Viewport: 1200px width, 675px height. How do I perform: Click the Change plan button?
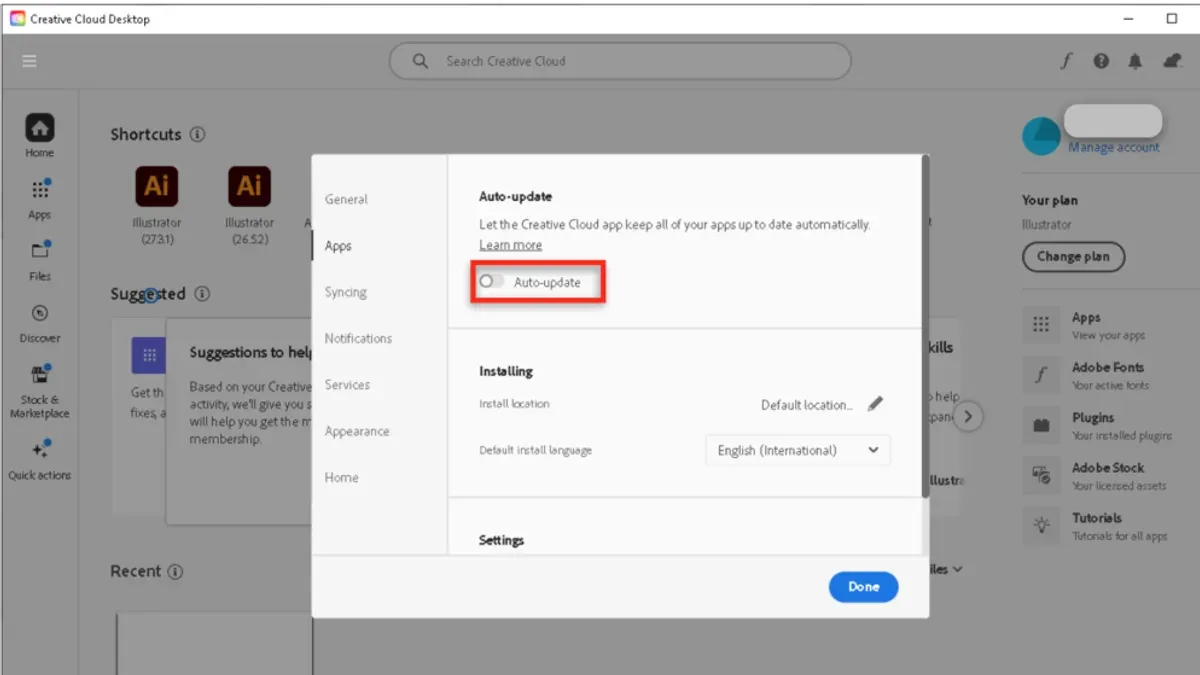click(x=1073, y=256)
